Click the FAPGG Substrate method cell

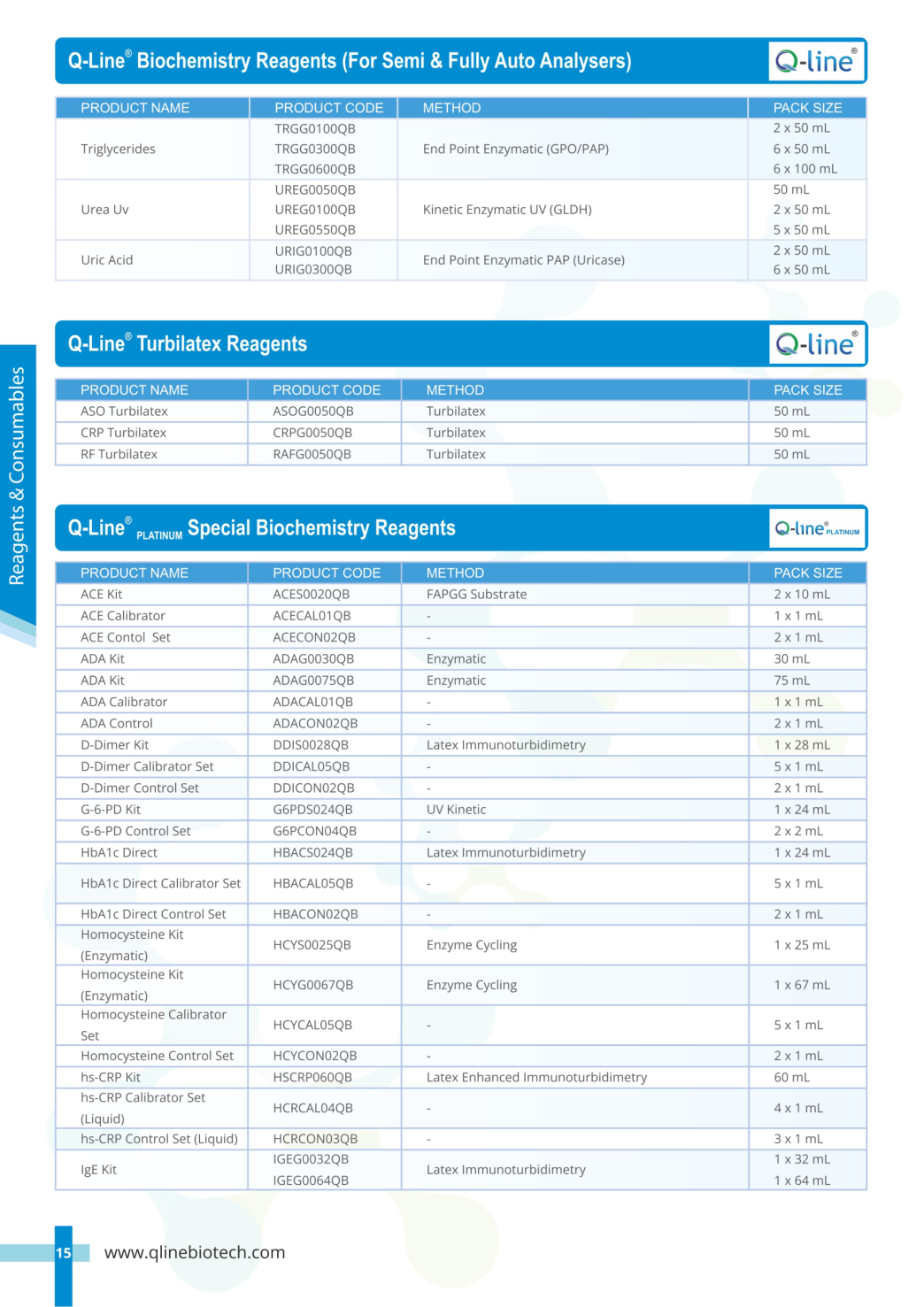click(x=476, y=595)
